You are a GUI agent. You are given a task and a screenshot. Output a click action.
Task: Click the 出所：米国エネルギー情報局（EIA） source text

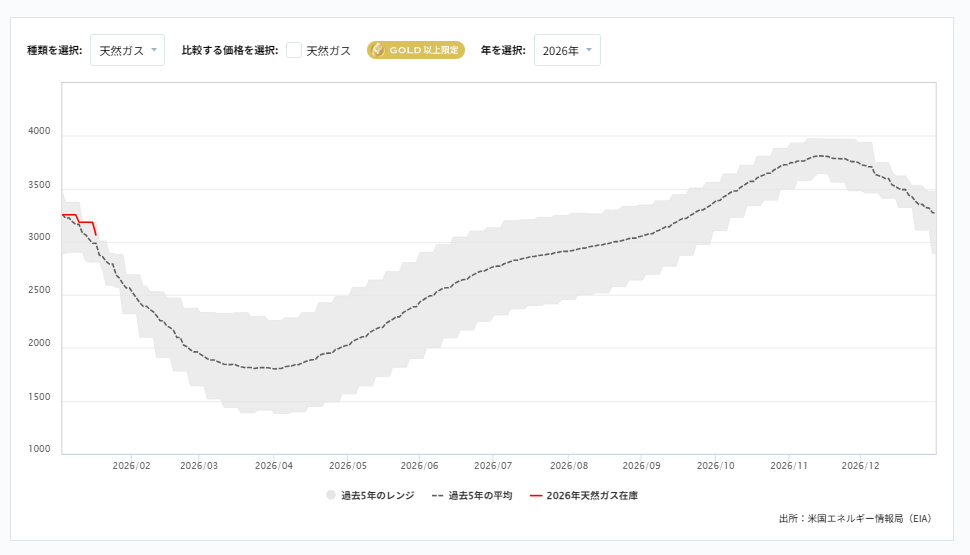[856, 518]
